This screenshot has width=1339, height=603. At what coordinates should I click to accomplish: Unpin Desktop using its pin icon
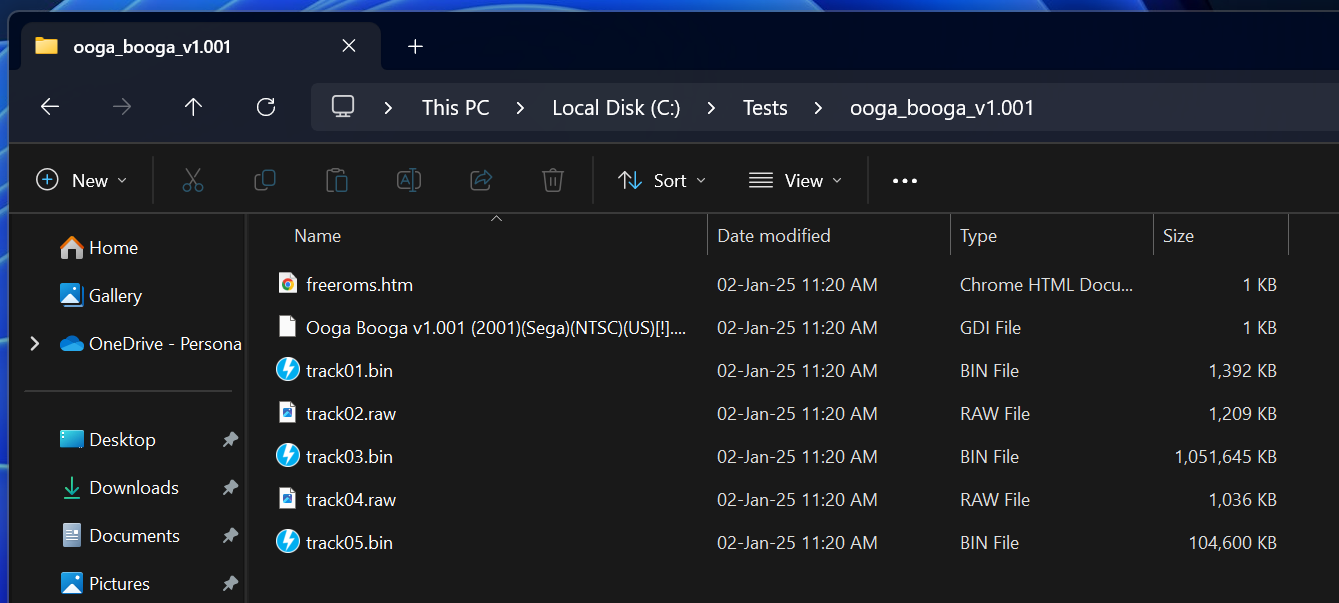click(x=230, y=439)
